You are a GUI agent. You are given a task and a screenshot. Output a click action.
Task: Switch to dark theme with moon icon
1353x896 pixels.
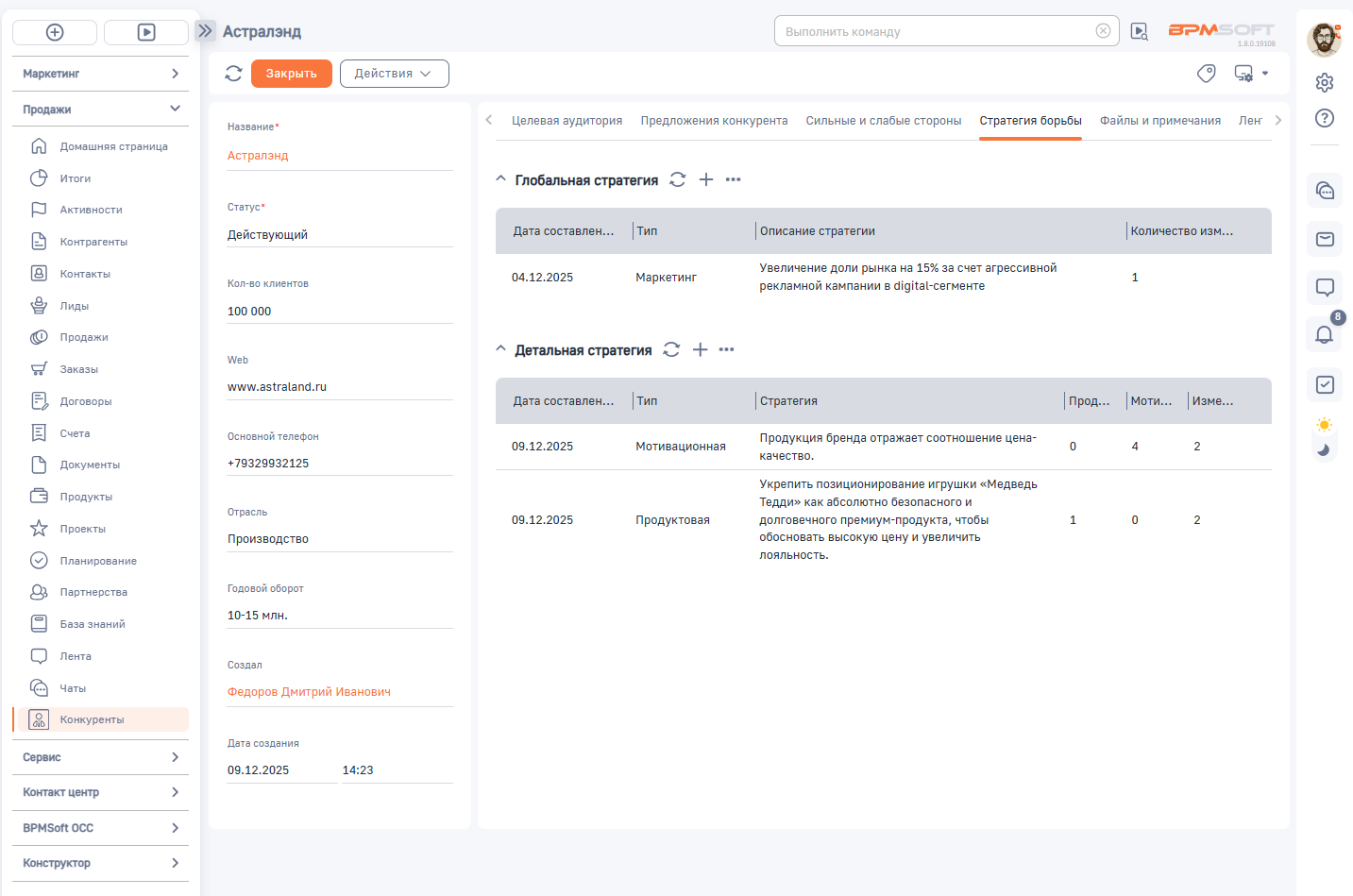point(1324,450)
